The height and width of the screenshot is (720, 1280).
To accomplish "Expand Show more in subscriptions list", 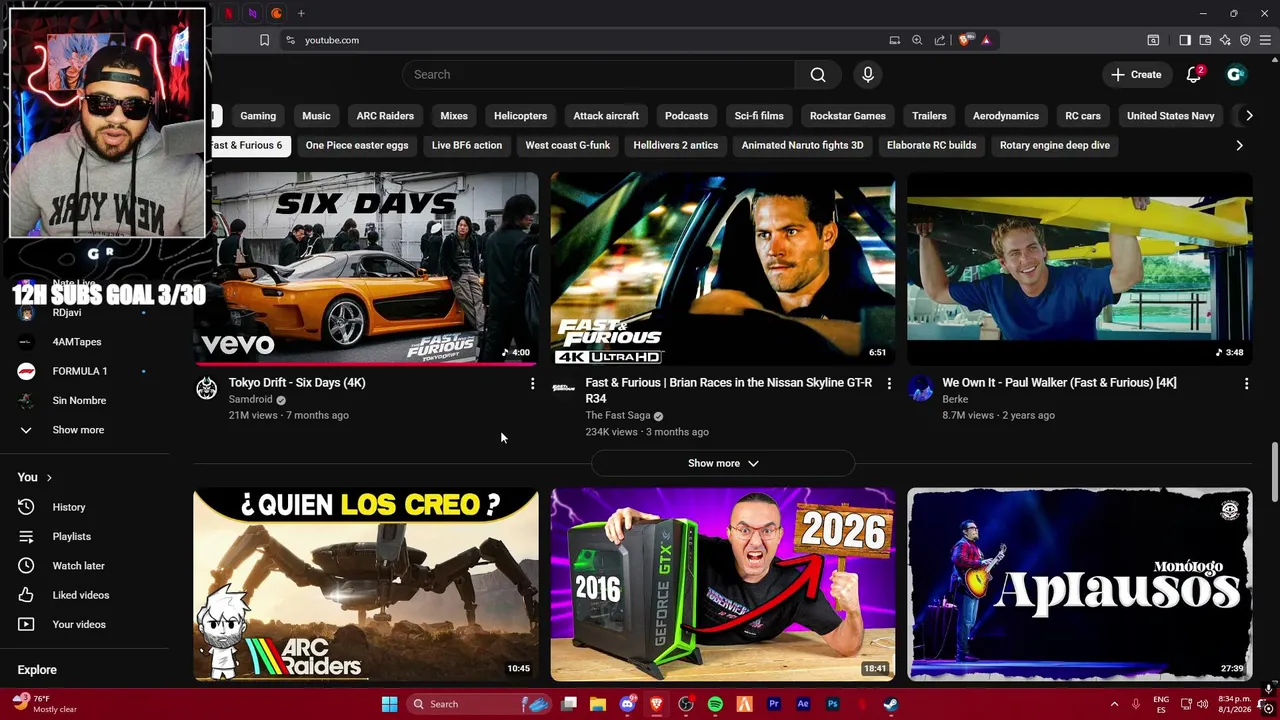I will pos(78,430).
